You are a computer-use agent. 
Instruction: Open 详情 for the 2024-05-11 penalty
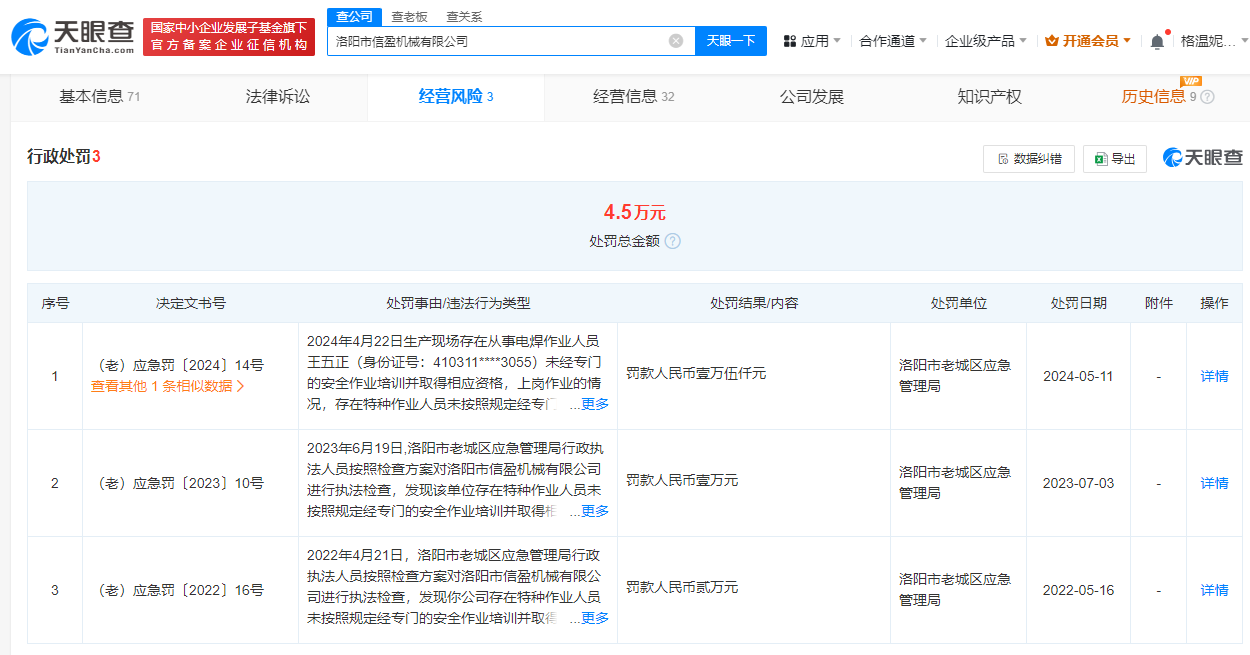click(1214, 376)
